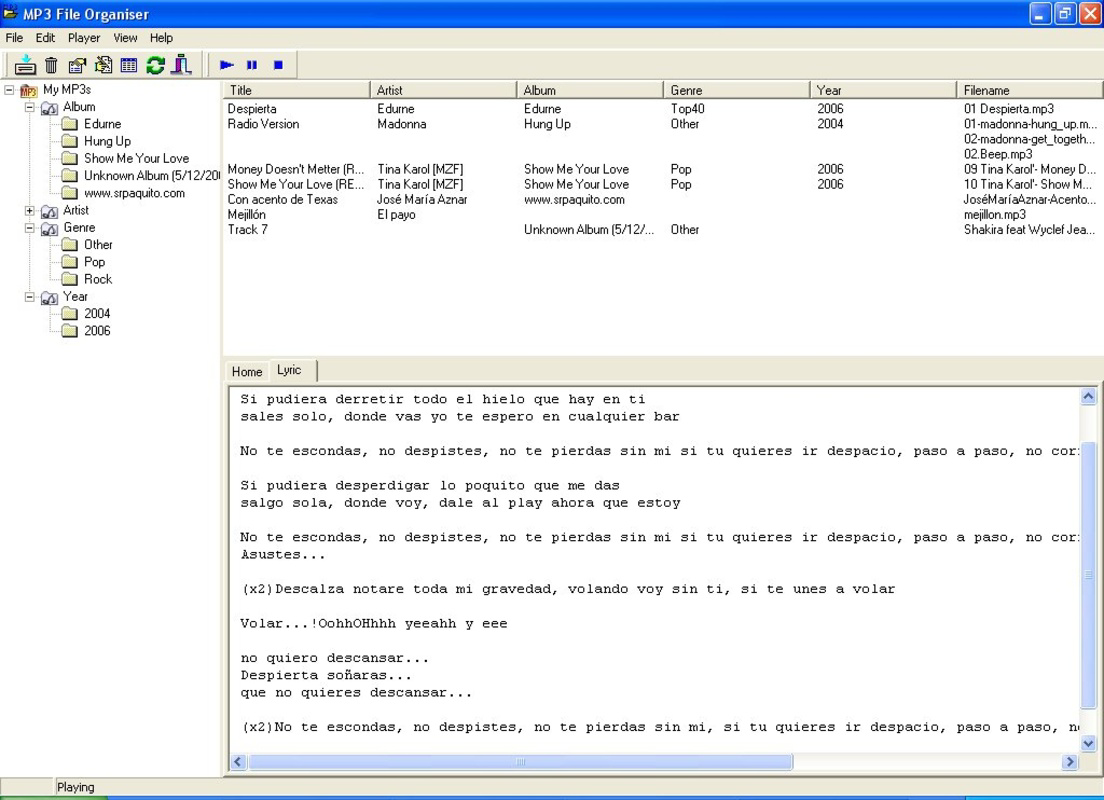Click the lyrics horizontal scrollbar thumb
The image size is (1104, 800).
point(520,761)
